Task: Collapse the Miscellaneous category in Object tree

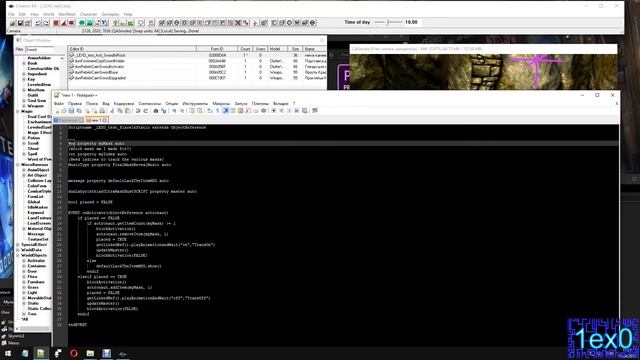Action: [18, 164]
